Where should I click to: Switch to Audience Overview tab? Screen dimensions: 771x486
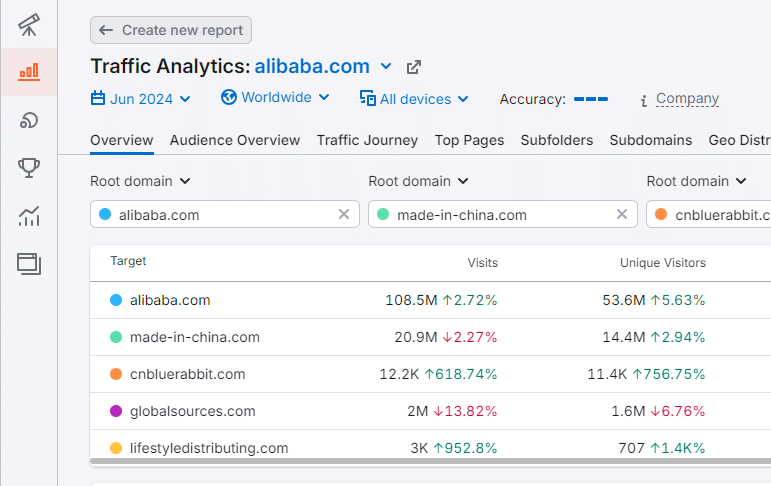[235, 140]
